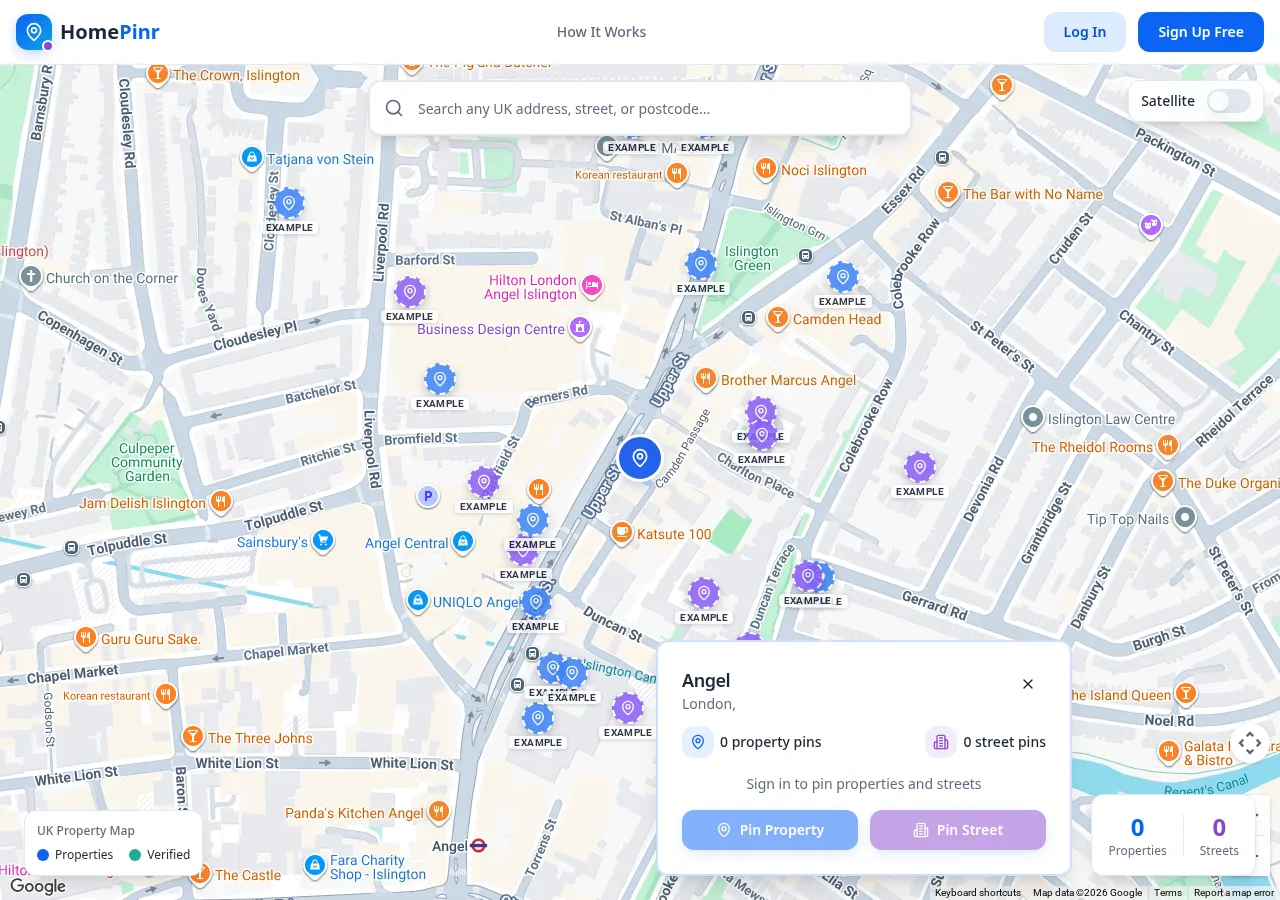1280x900 pixels.
Task: Click the HomePinr logo icon
Action: click(34, 32)
